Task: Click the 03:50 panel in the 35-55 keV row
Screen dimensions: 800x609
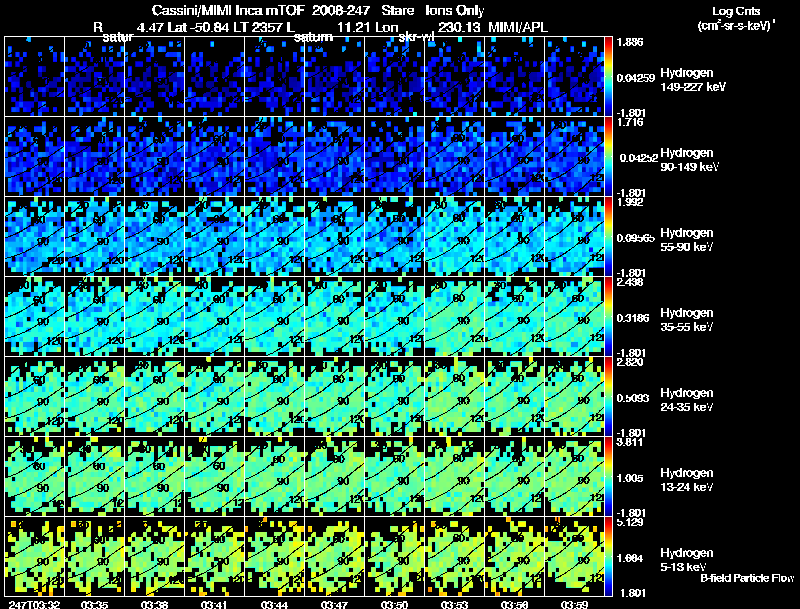Action: (x=394, y=316)
